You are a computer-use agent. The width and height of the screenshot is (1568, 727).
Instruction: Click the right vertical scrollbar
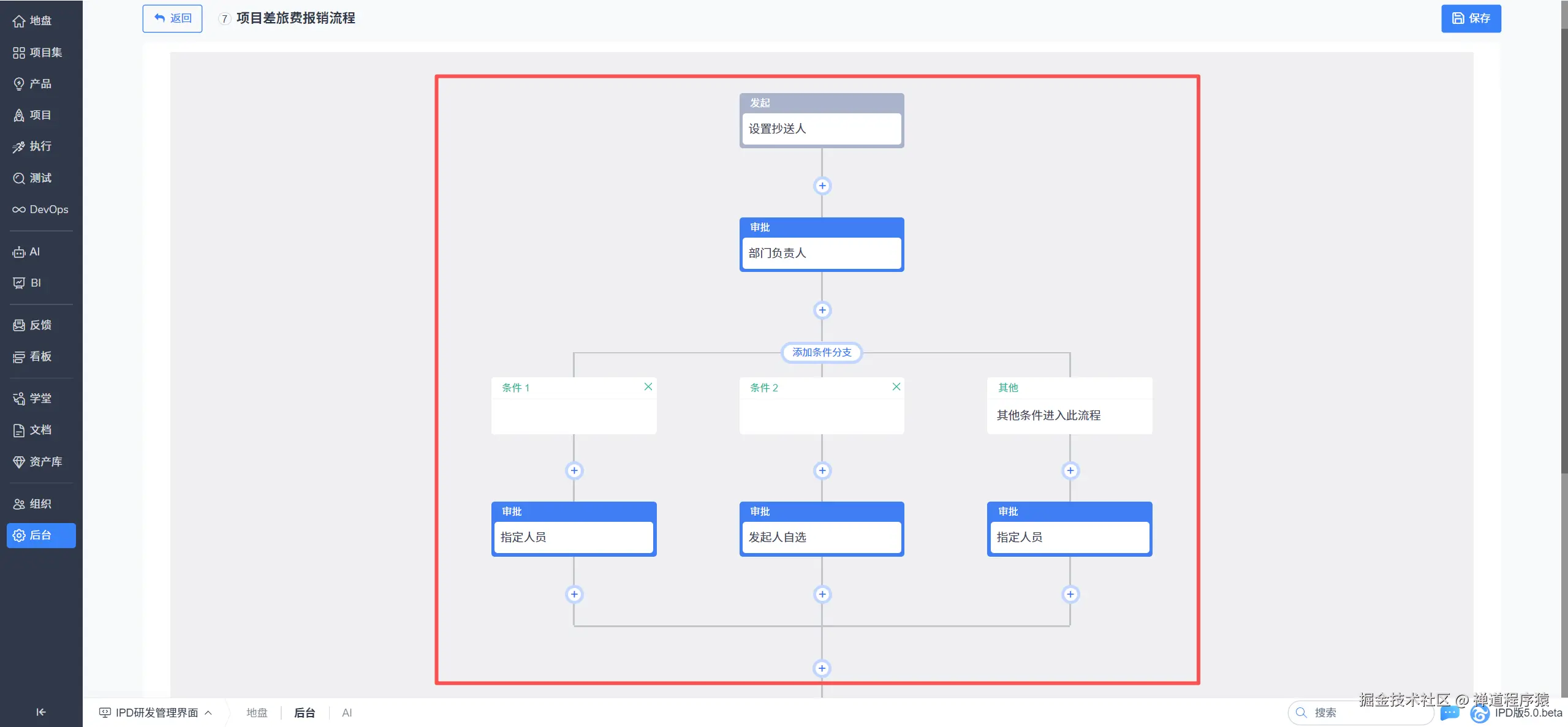pos(1563,245)
